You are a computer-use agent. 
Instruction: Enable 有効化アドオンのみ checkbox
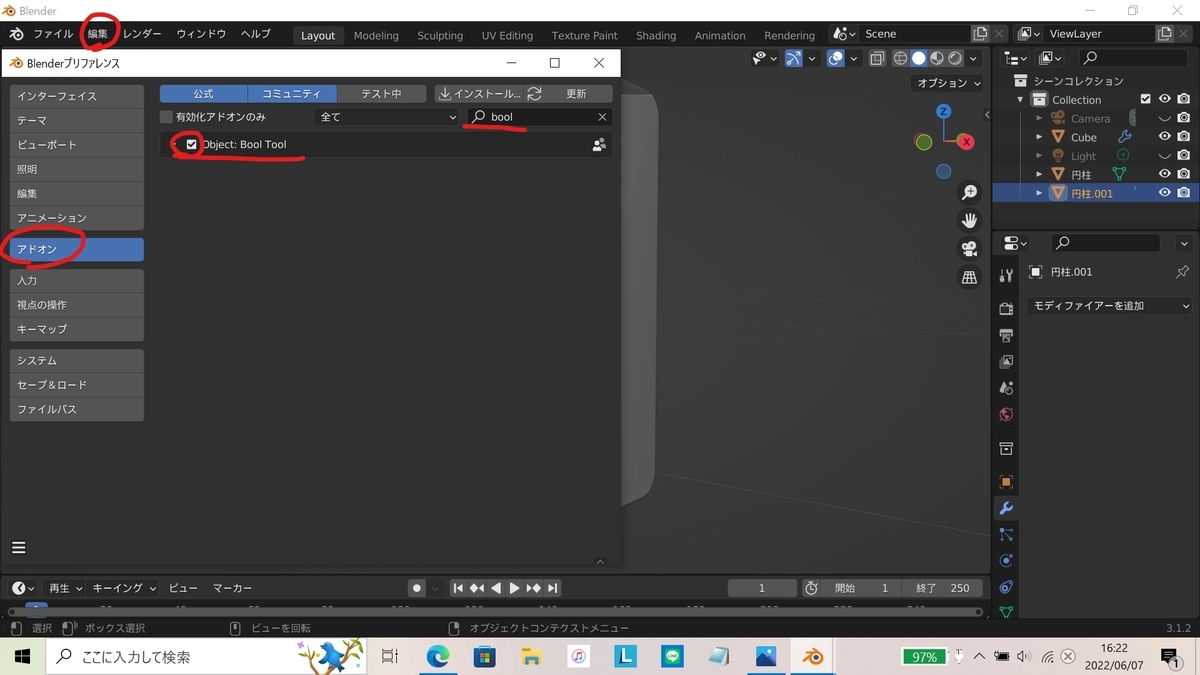[x=167, y=117]
